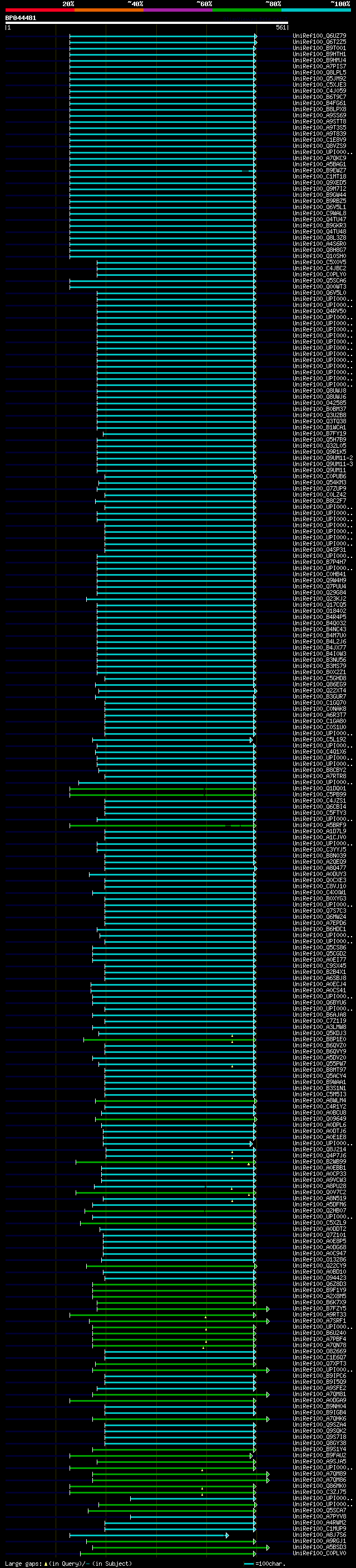Viewport: 356px width, 1568px height.
Task: Click the purple ~60% identity legend segment
Action: (x=179, y=10)
